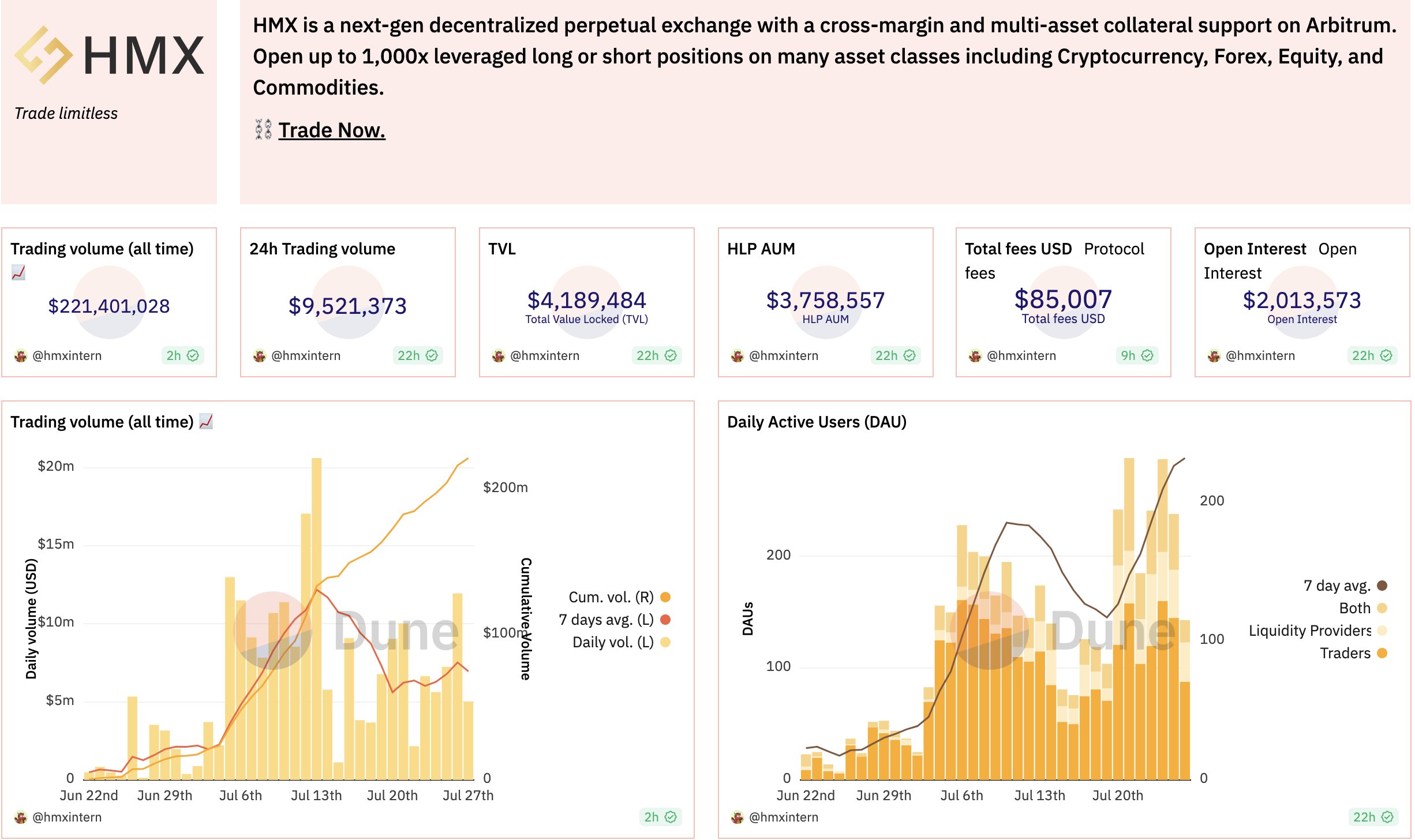Click the 22h badge on the Open Interest card
Screen dimensions: 1415x840
point(1372,355)
